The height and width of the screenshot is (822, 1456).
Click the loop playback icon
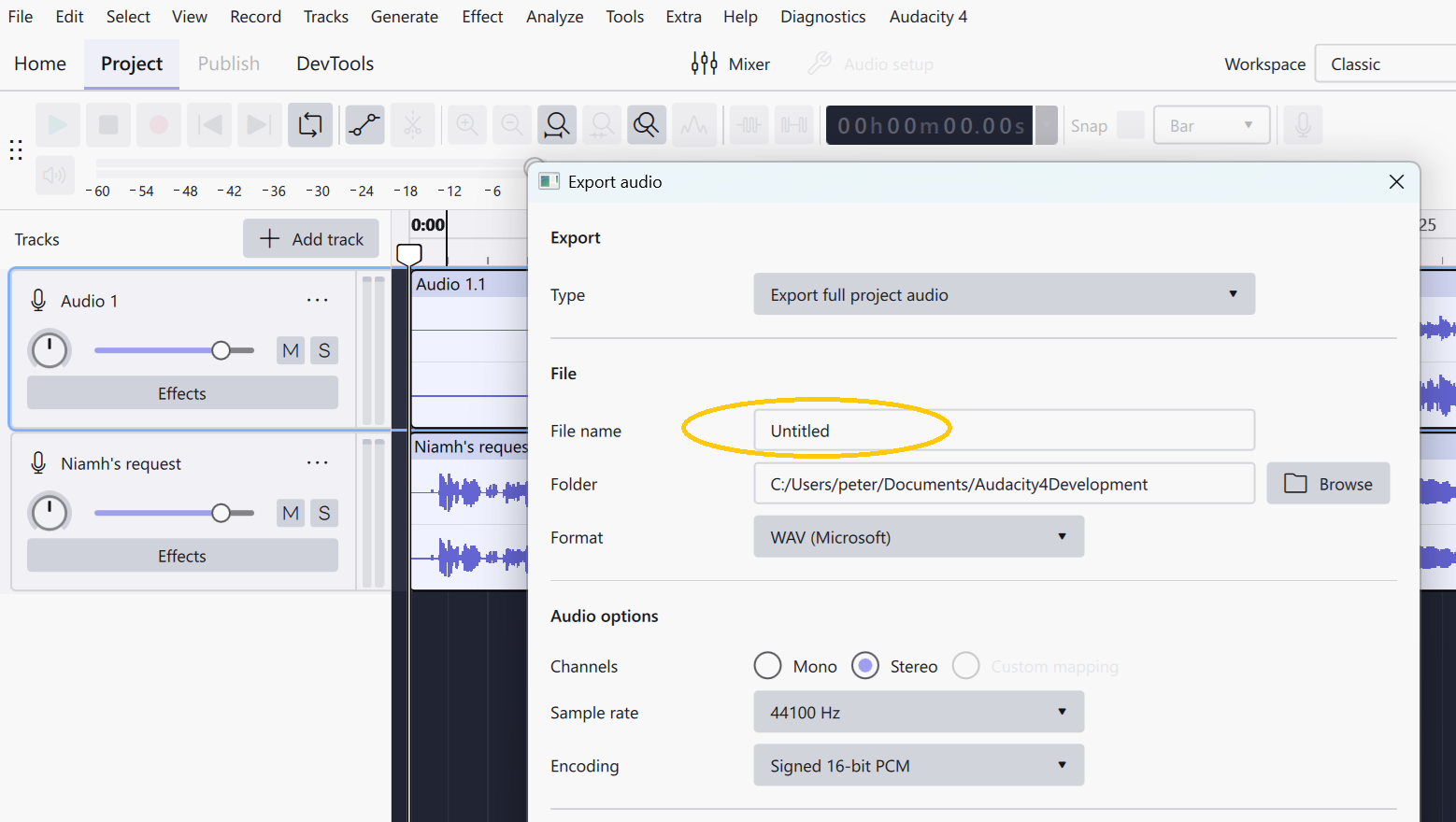[x=310, y=125]
